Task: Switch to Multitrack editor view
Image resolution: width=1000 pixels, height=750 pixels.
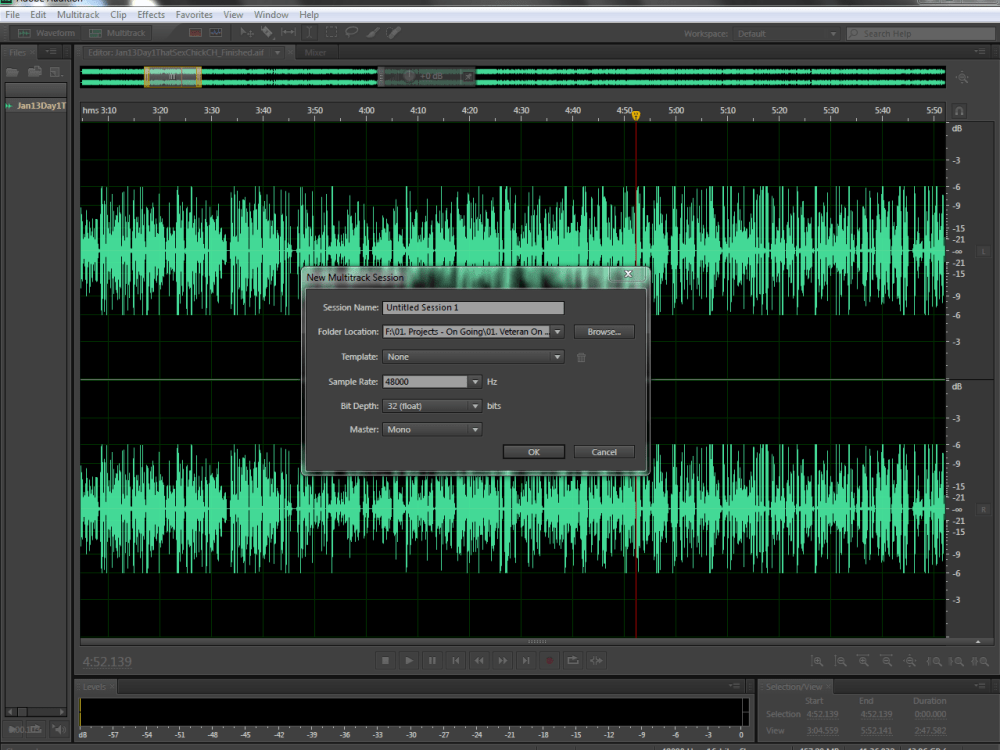Action: point(117,33)
